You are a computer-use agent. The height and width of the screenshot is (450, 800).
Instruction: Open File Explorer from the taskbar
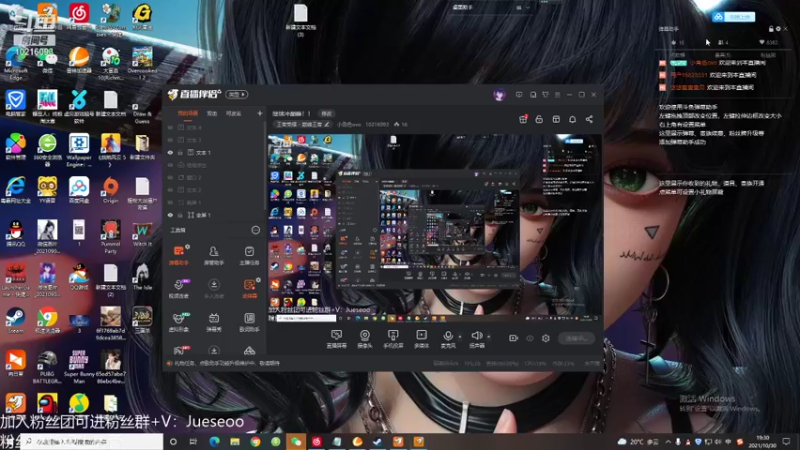[x=235, y=441]
